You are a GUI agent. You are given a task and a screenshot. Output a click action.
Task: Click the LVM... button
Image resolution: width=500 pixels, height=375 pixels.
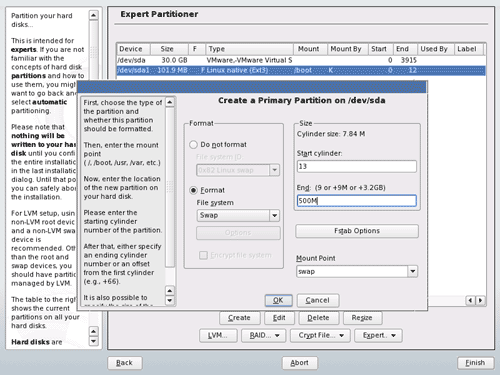pos(218,336)
